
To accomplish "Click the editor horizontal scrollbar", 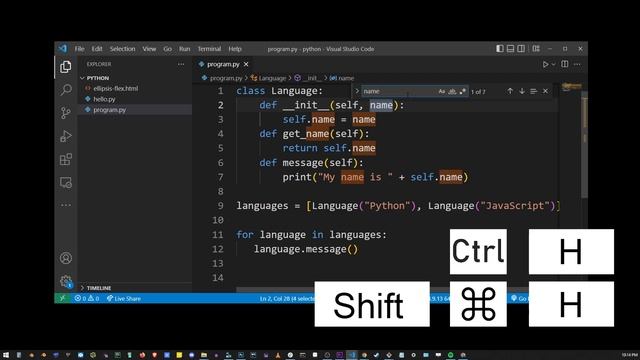I will click(x=275, y=289).
